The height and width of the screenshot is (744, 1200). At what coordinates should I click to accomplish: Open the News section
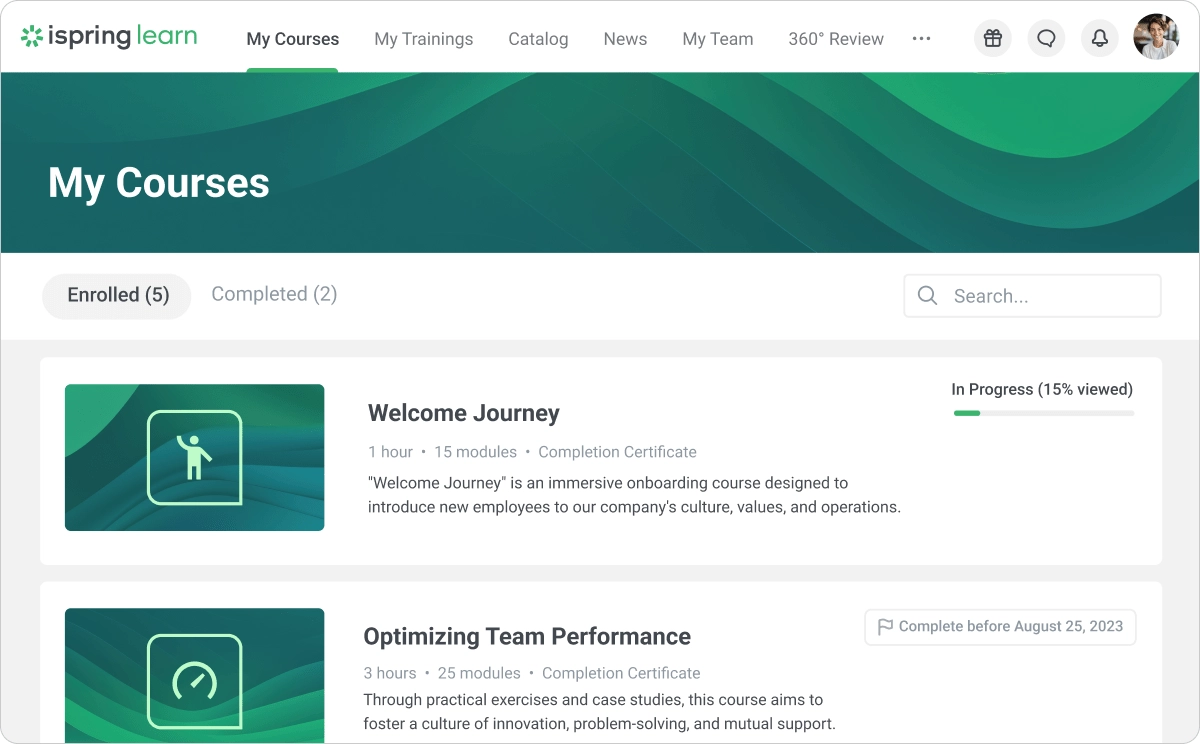coord(625,39)
